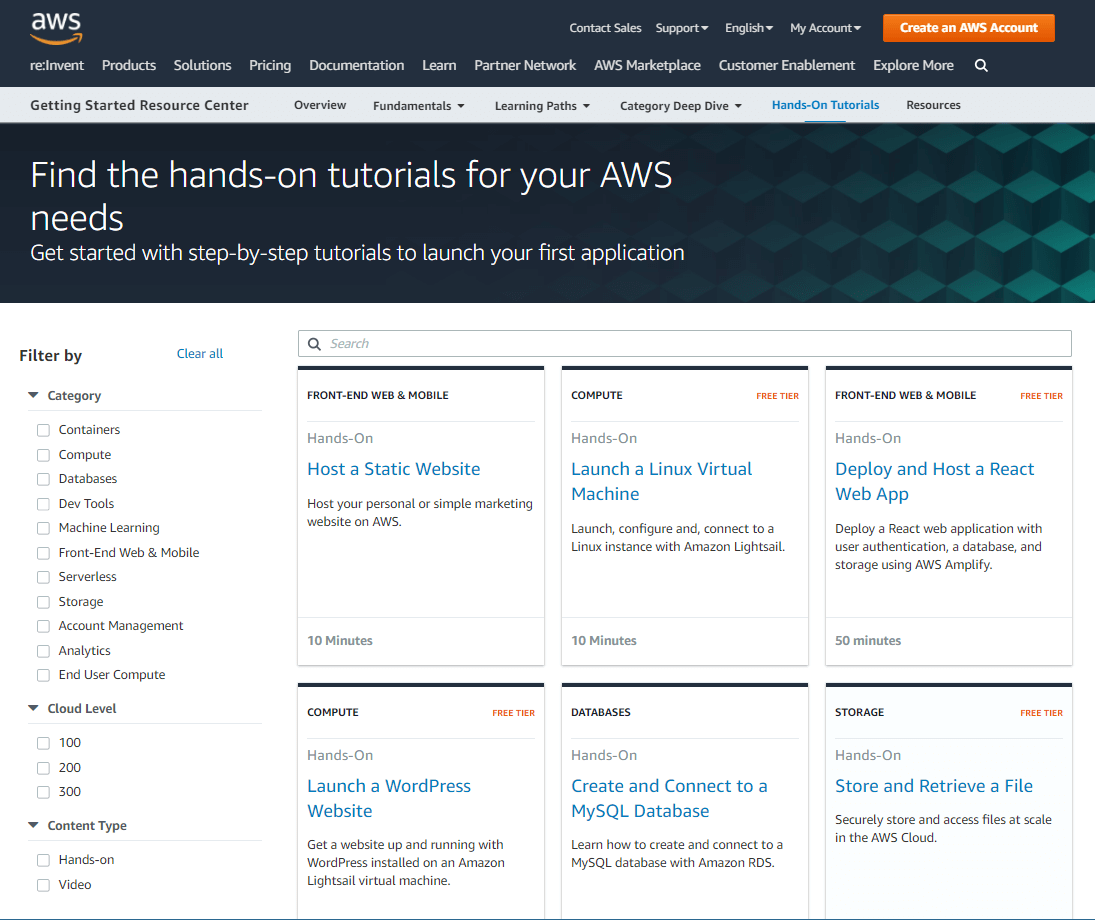
Task: Open the My Account dropdown
Action: click(825, 28)
